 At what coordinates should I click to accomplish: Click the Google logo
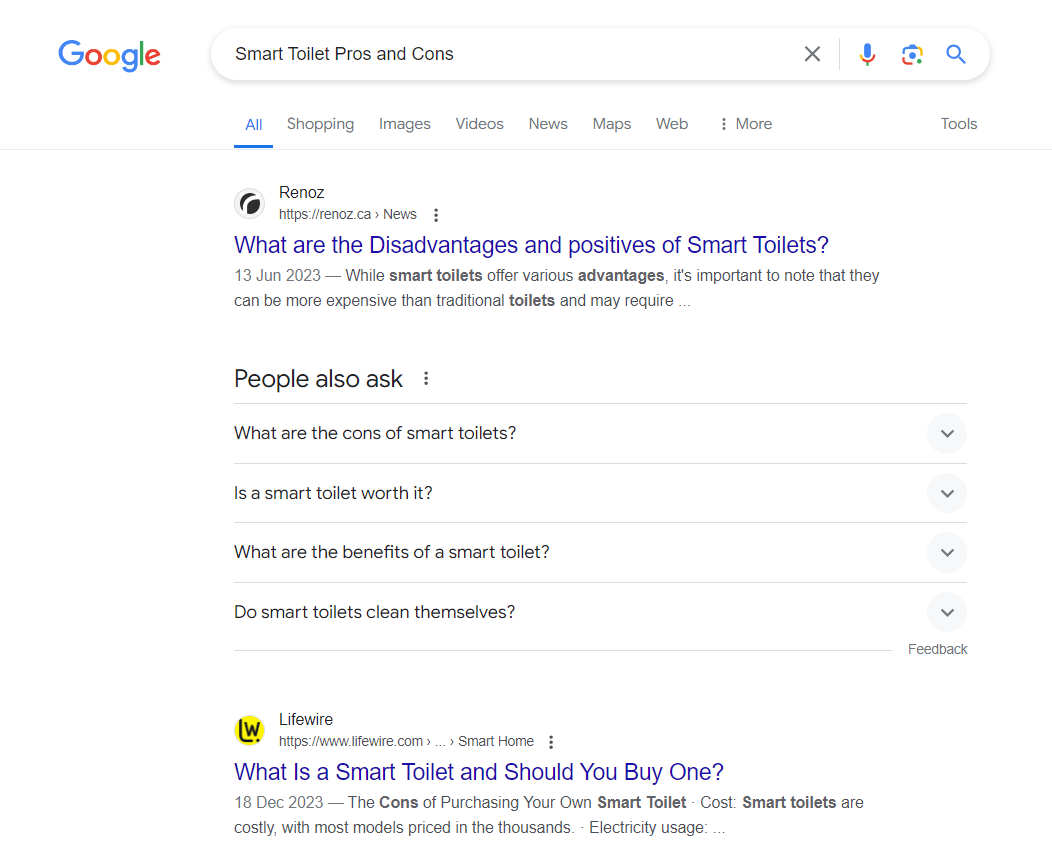[109, 55]
